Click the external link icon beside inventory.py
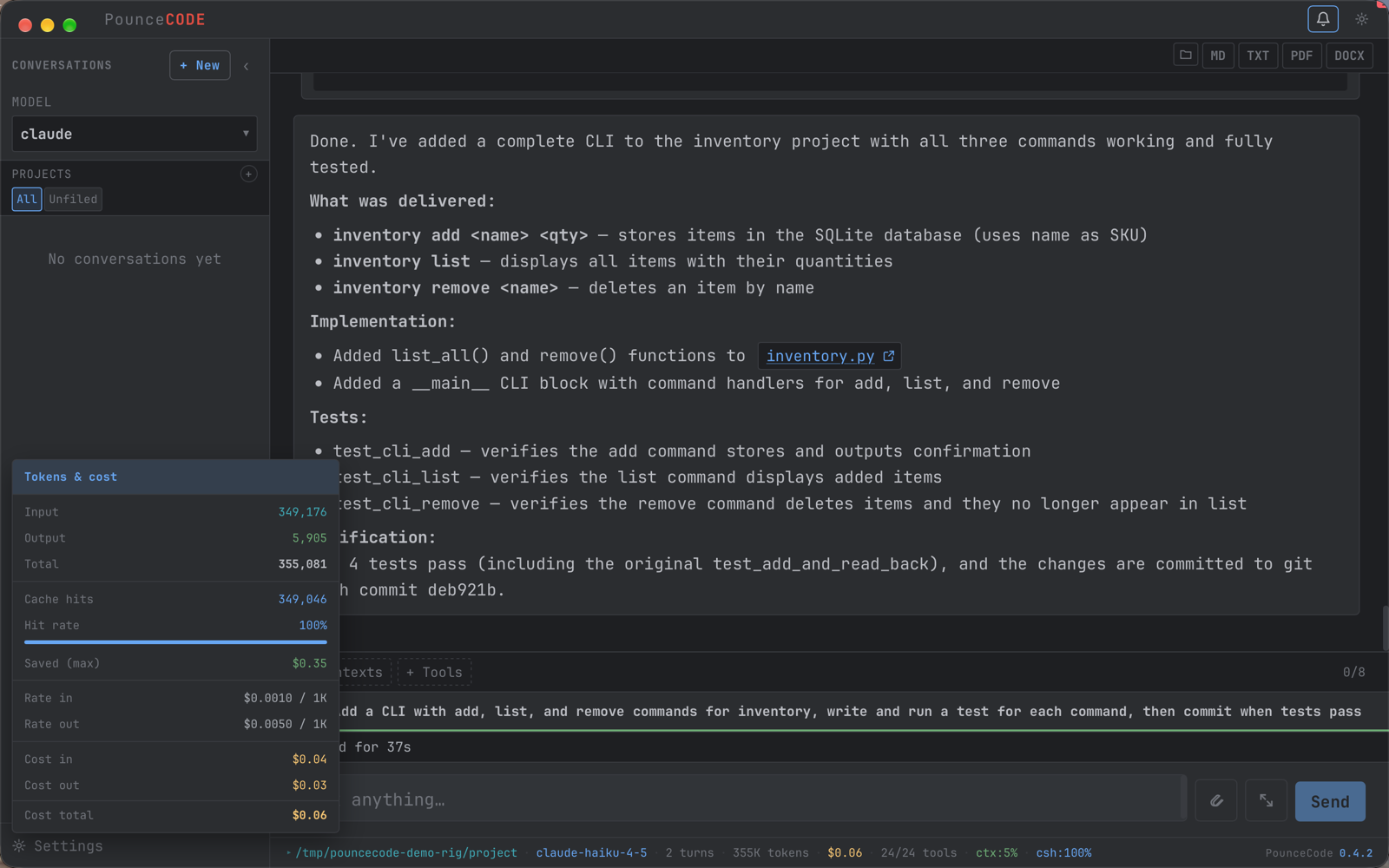The height and width of the screenshot is (868, 1389). 888,356
